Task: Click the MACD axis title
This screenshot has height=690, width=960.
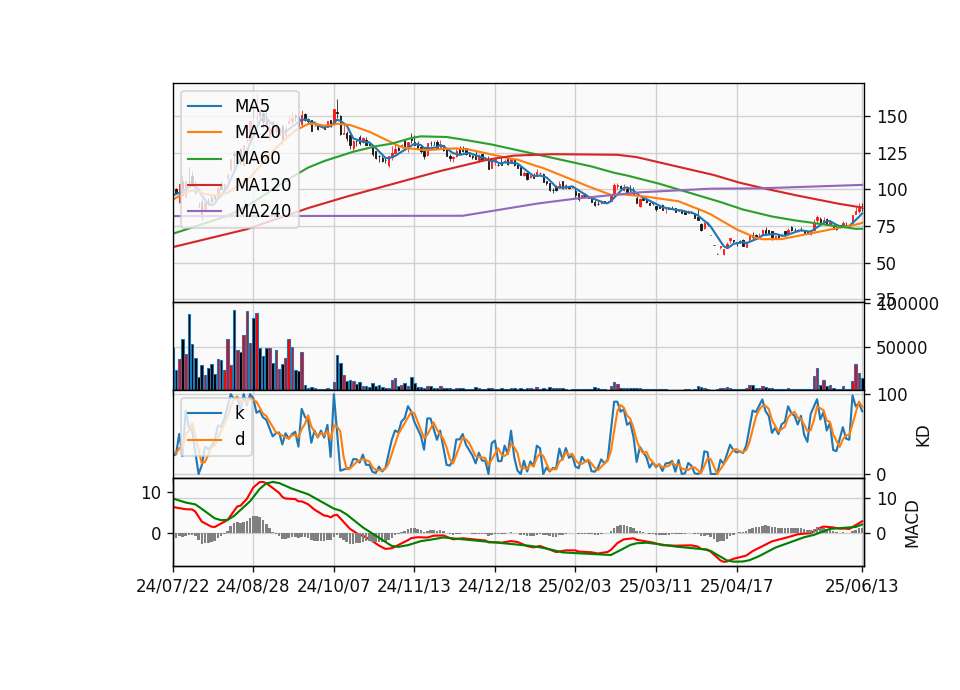Action: 912,524
